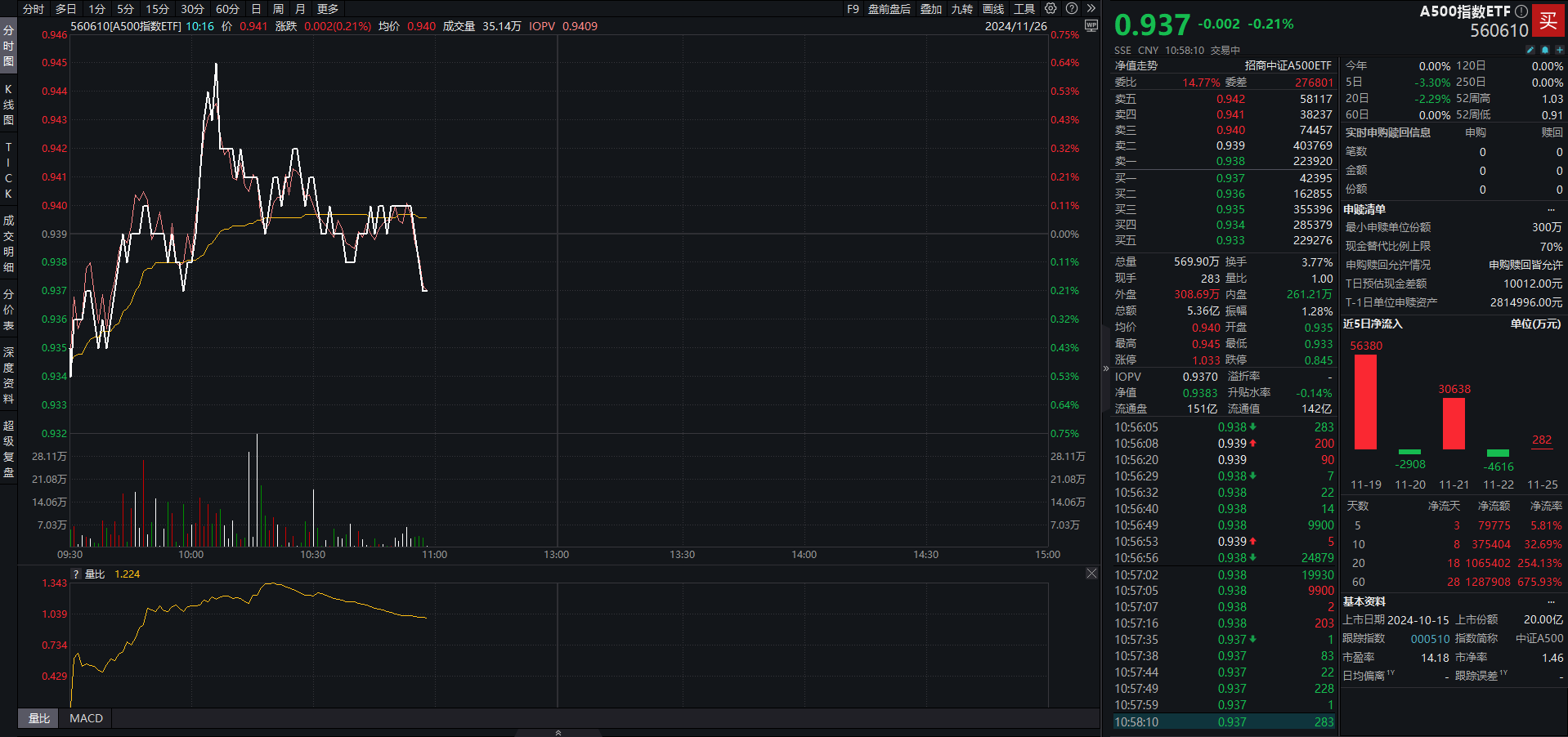Click the 招商中证A500ETF fund name
This screenshot has width=1568, height=737.
[x=1288, y=65]
